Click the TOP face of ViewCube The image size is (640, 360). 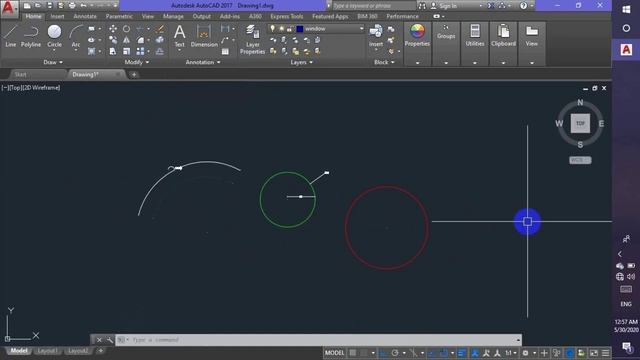pyautogui.click(x=580, y=123)
